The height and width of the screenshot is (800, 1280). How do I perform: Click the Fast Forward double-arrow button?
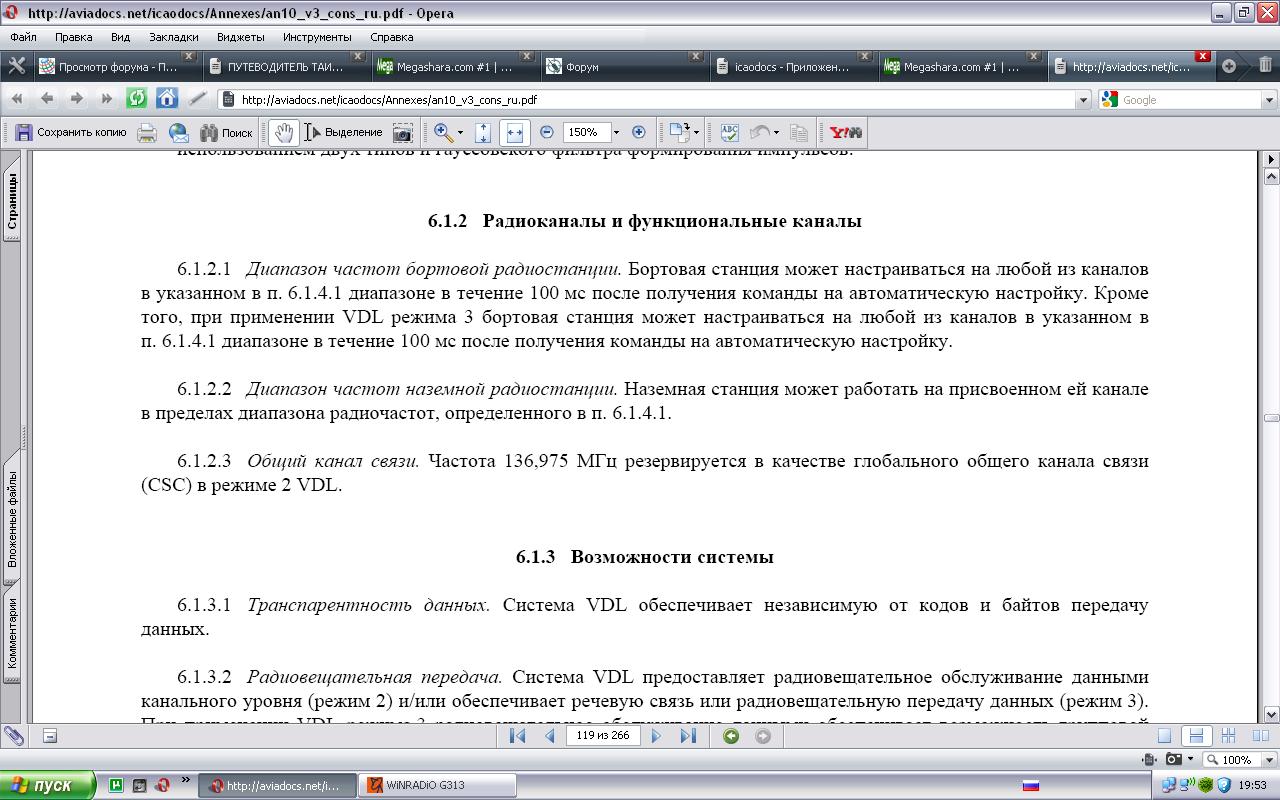click(x=107, y=99)
